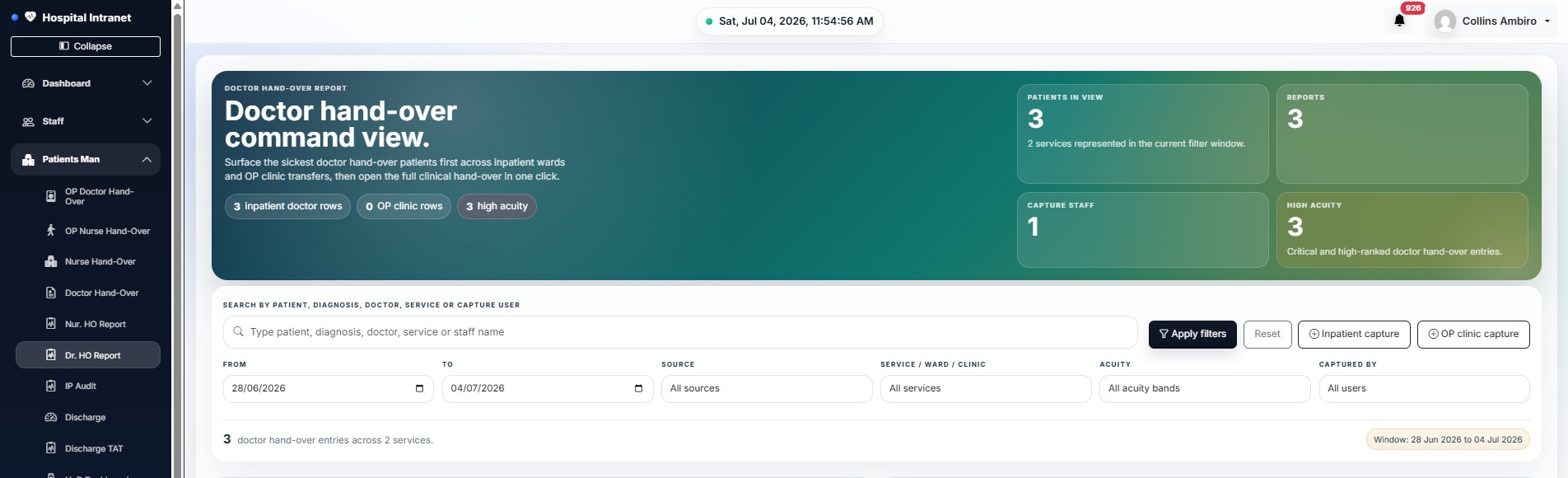This screenshot has height=478, width=1568.
Task: Click the To date field 04/07/2026
Action: coord(548,389)
